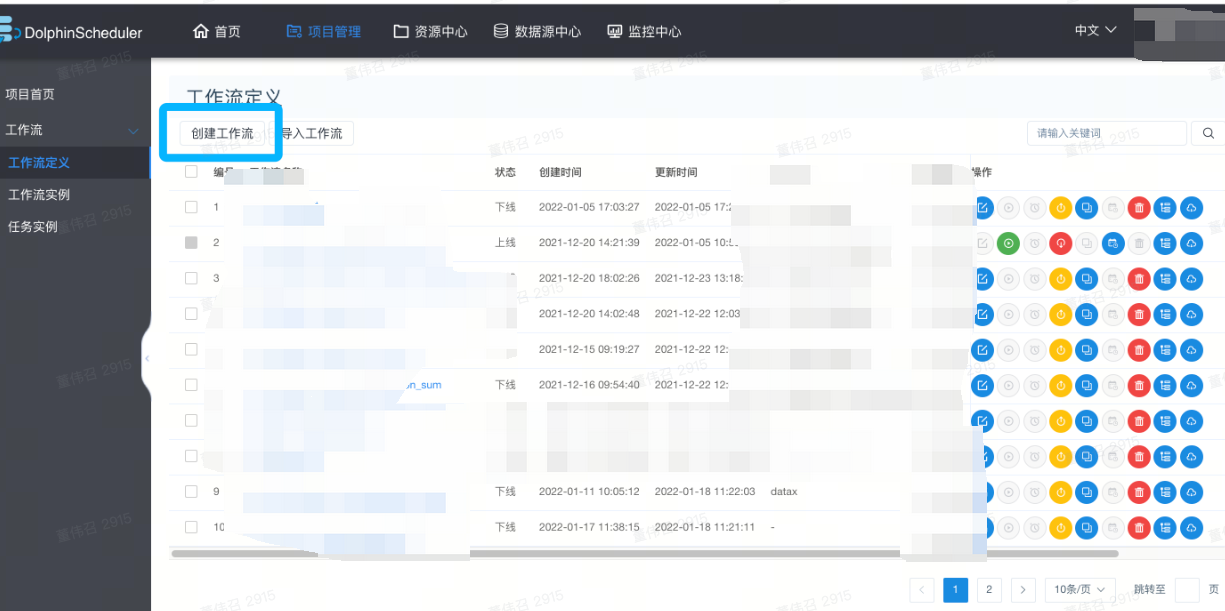Viewport: 1225px width, 611px height.
Task: View tree diagram of workflow 1
Action: [x=1164, y=207]
